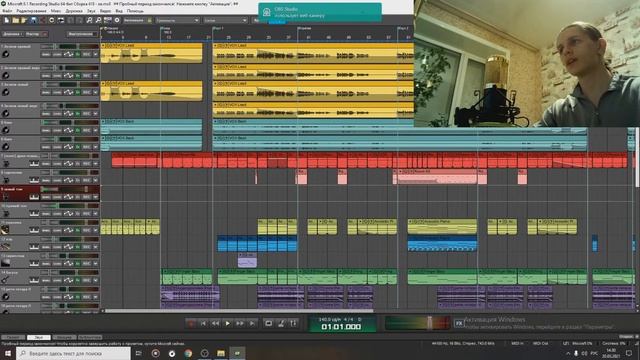The height and width of the screenshot is (360, 640).
Task: Click the automation curve icon on track 12
Action: [x=68, y=247]
